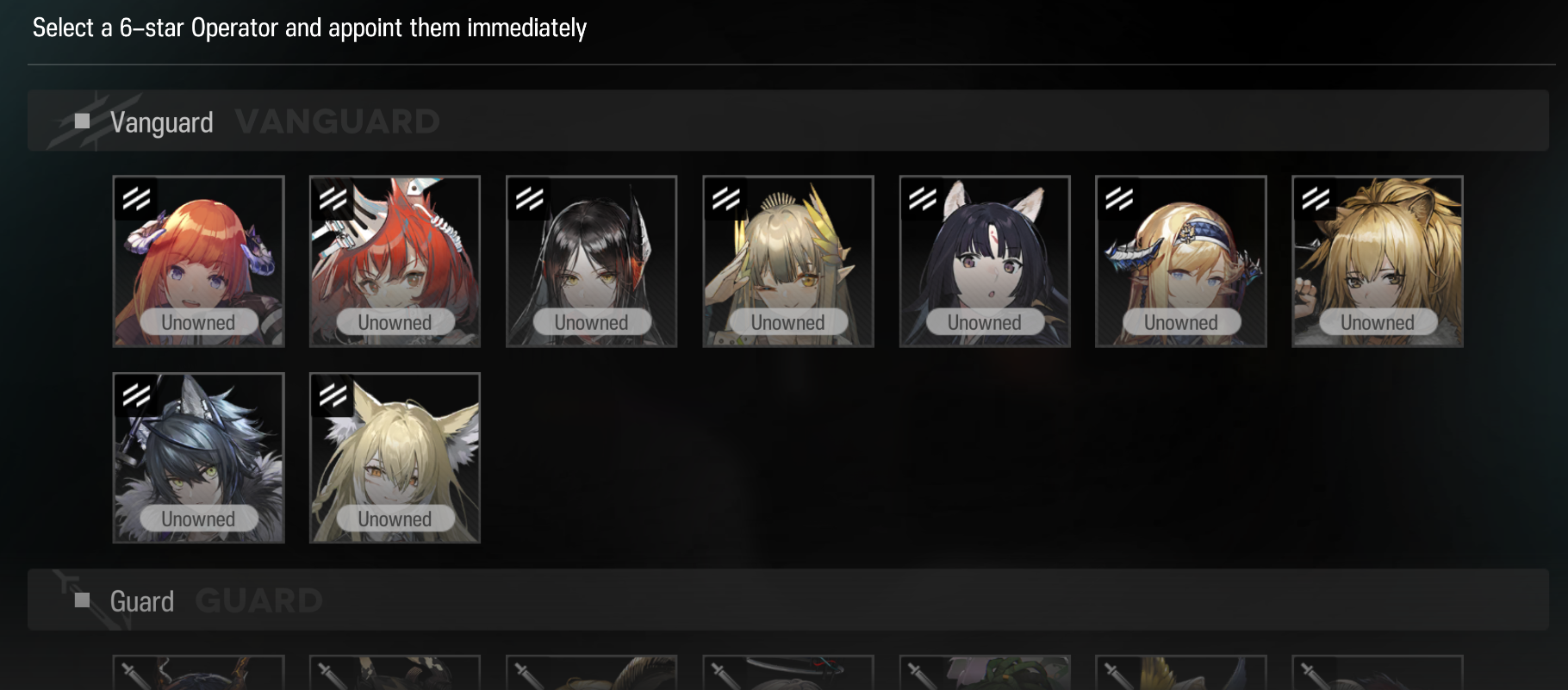1568x690 pixels.
Task: Select the saluting blonde Vanguard with golden feathers
Action: point(787,262)
